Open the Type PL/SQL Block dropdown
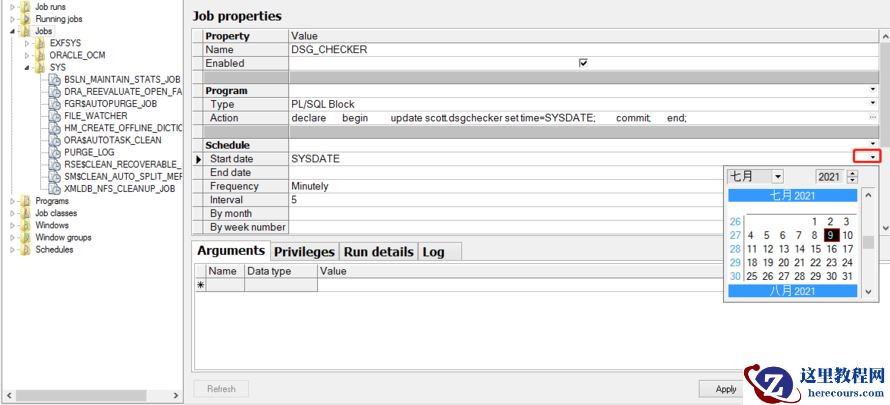The width and height of the screenshot is (890, 405). [873, 103]
